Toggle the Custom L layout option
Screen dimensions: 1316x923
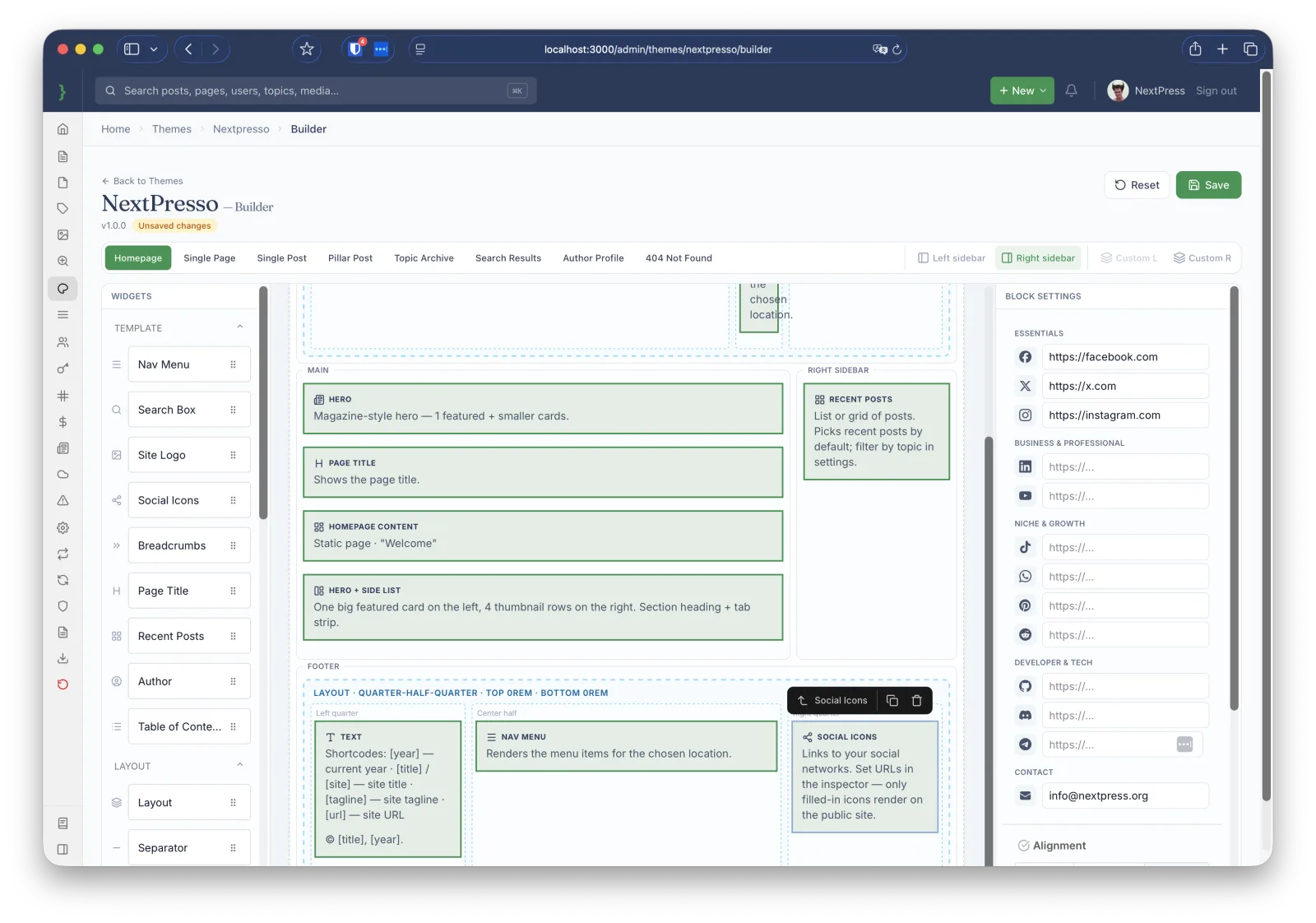1129,258
